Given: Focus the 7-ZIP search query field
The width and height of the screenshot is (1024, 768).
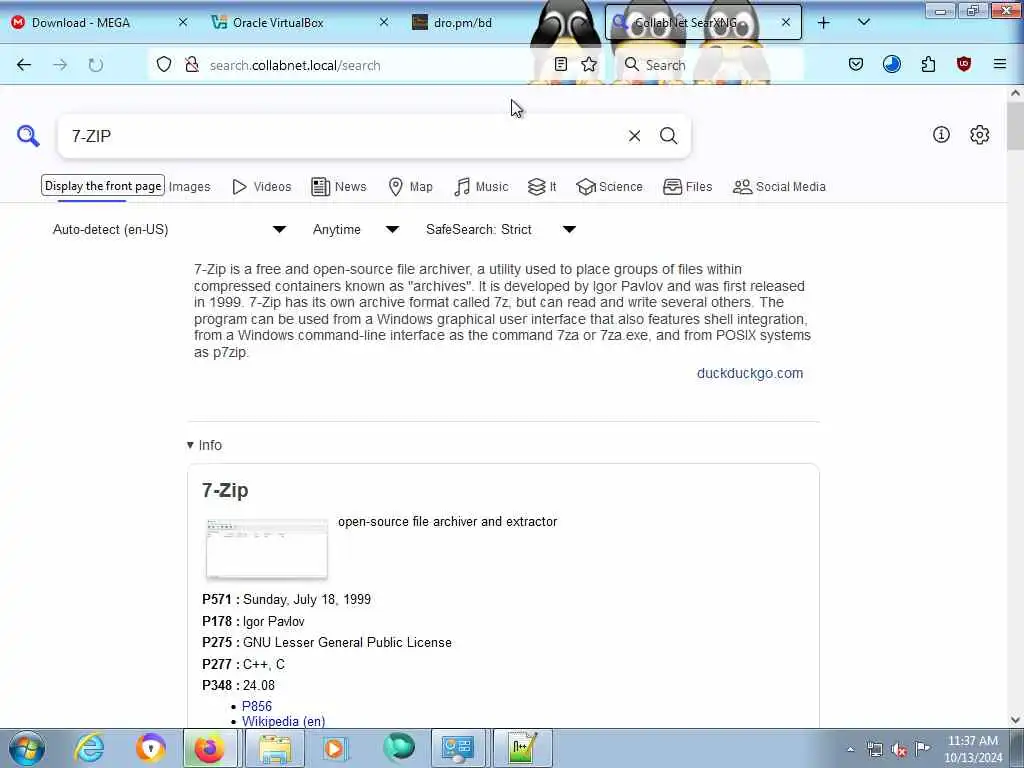Looking at the screenshot, I should pyautogui.click(x=340, y=136).
